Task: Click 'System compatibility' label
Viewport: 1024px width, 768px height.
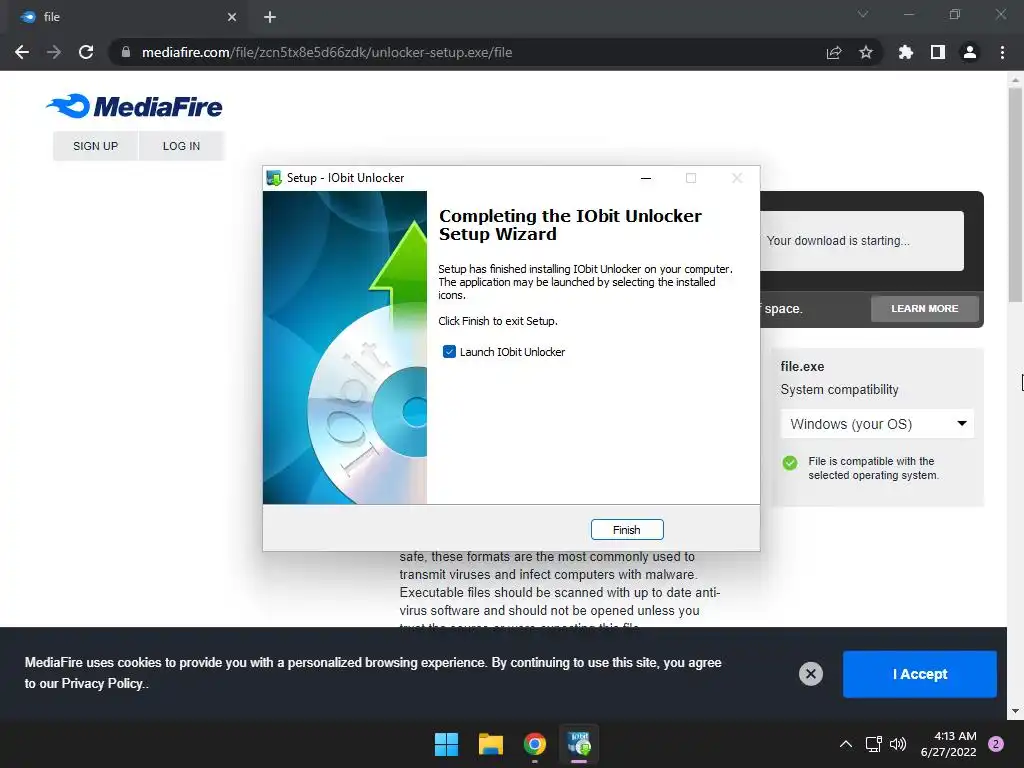Action: point(839,389)
